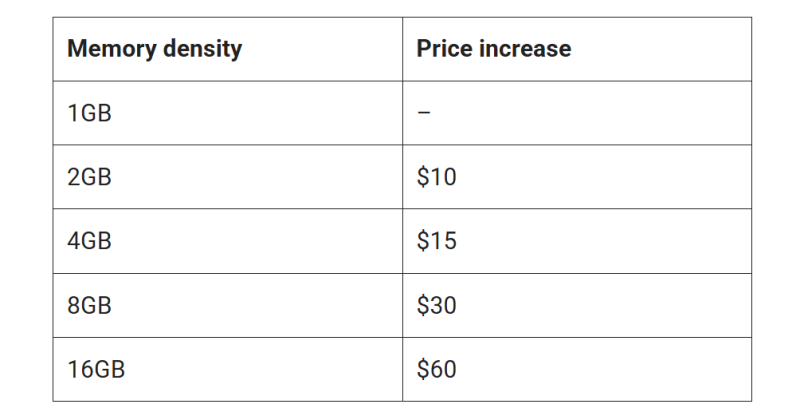Select the 8GB memory cell
The image size is (800, 416).
[89, 305]
